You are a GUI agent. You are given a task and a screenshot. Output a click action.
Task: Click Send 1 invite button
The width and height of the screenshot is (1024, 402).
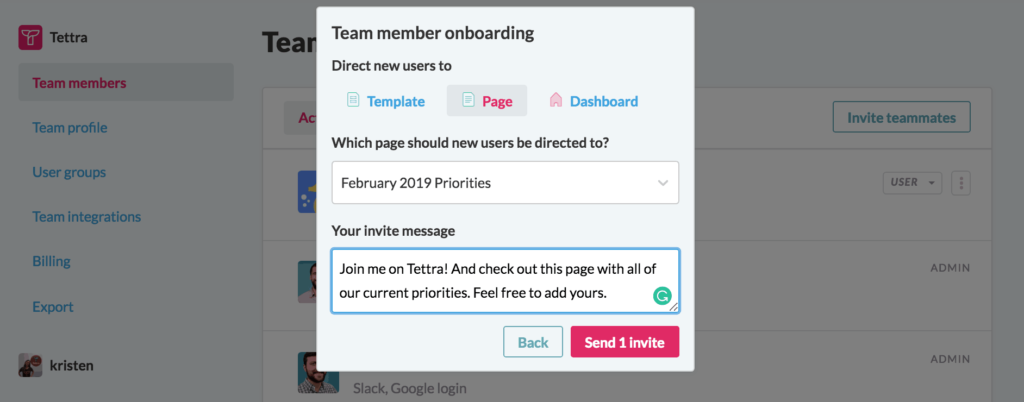click(x=625, y=342)
